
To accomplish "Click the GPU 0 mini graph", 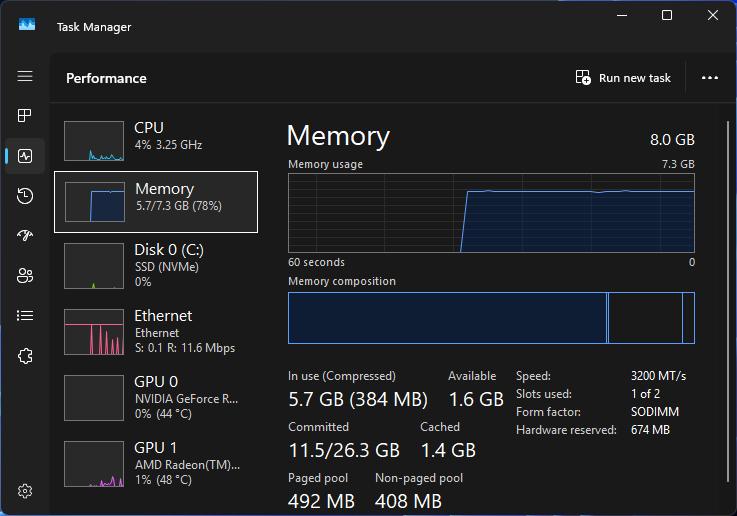I will click(94, 398).
